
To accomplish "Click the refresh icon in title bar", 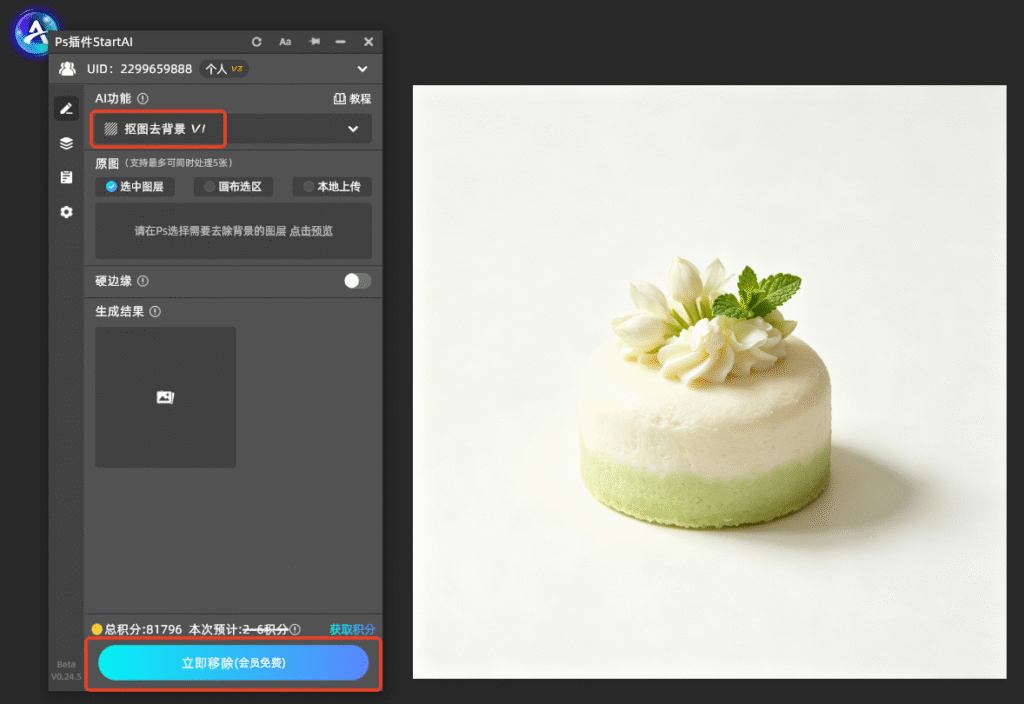I will 257,42.
